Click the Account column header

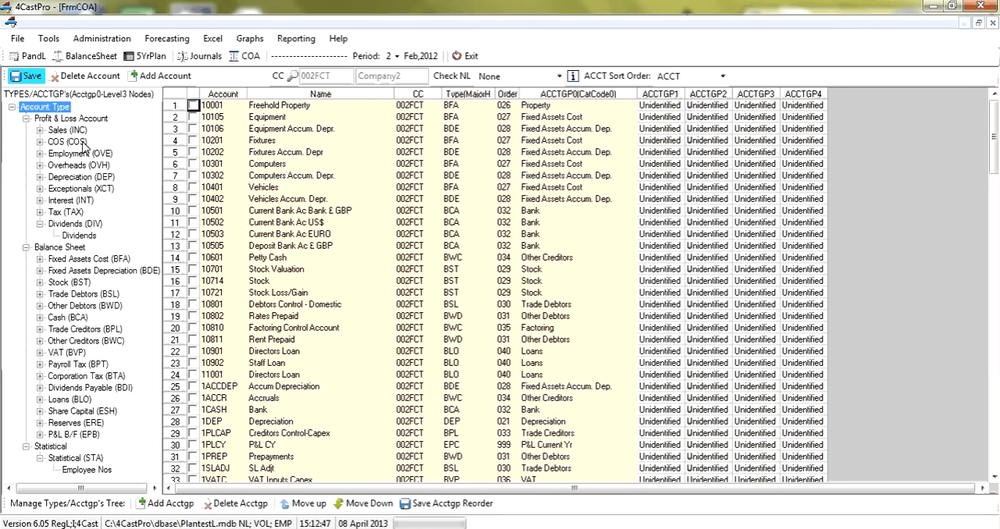pos(223,94)
